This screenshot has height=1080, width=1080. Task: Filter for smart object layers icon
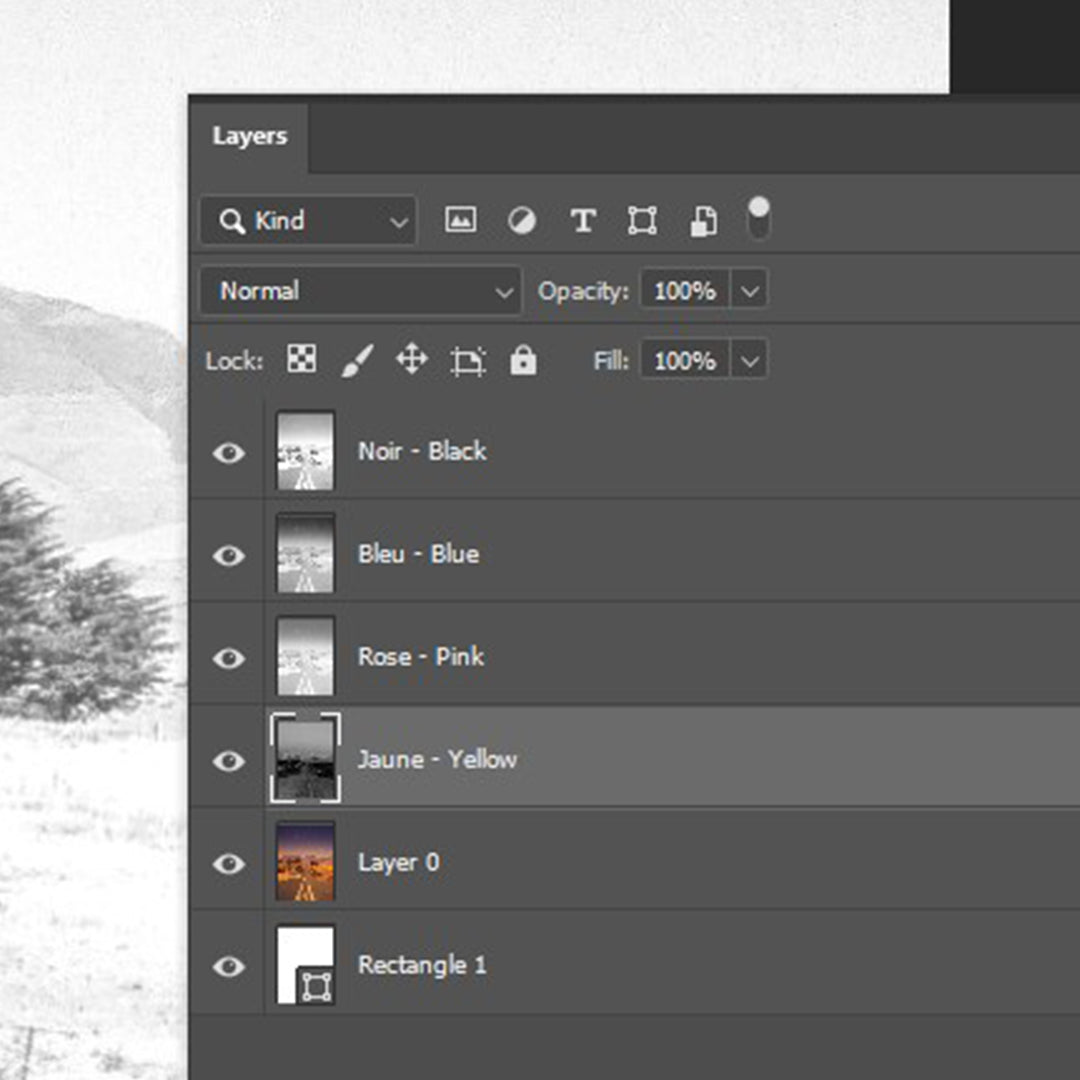pyautogui.click(x=703, y=221)
